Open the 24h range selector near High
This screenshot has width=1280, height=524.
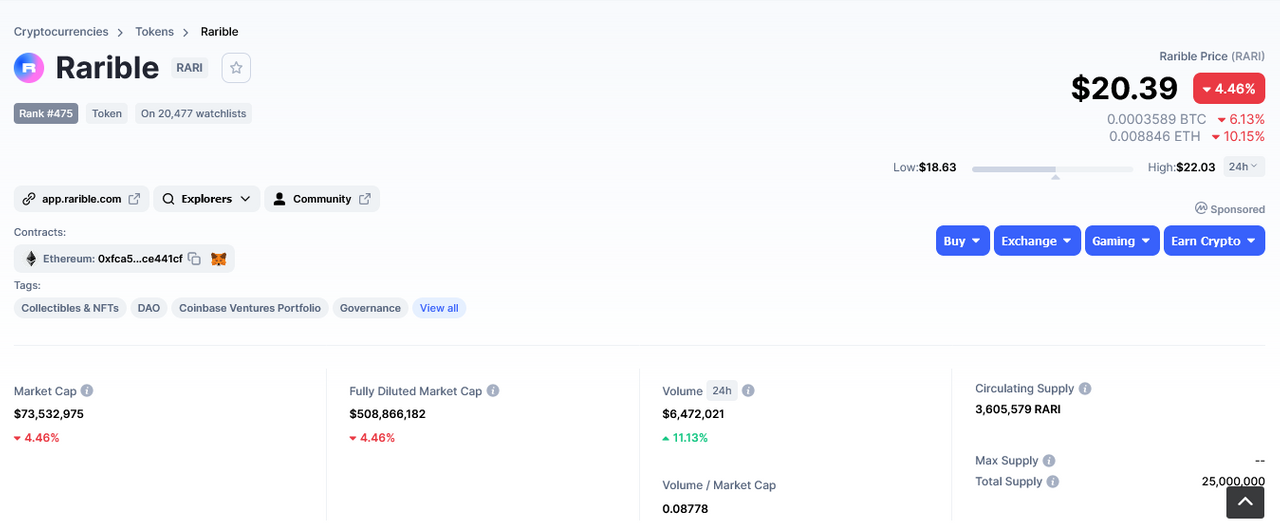(x=1244, y=167)
